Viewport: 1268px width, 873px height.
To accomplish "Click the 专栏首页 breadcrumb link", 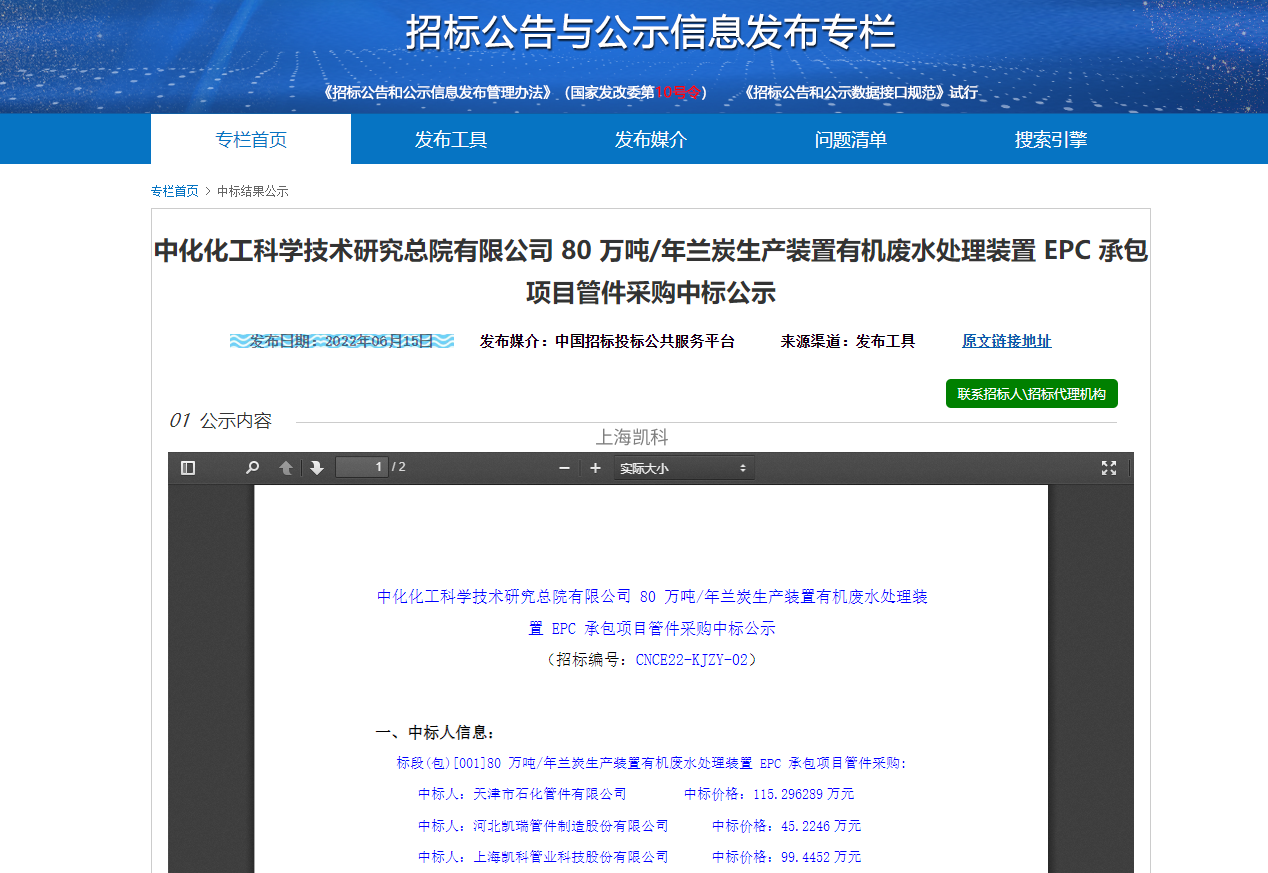I will [x=175, y=191].
